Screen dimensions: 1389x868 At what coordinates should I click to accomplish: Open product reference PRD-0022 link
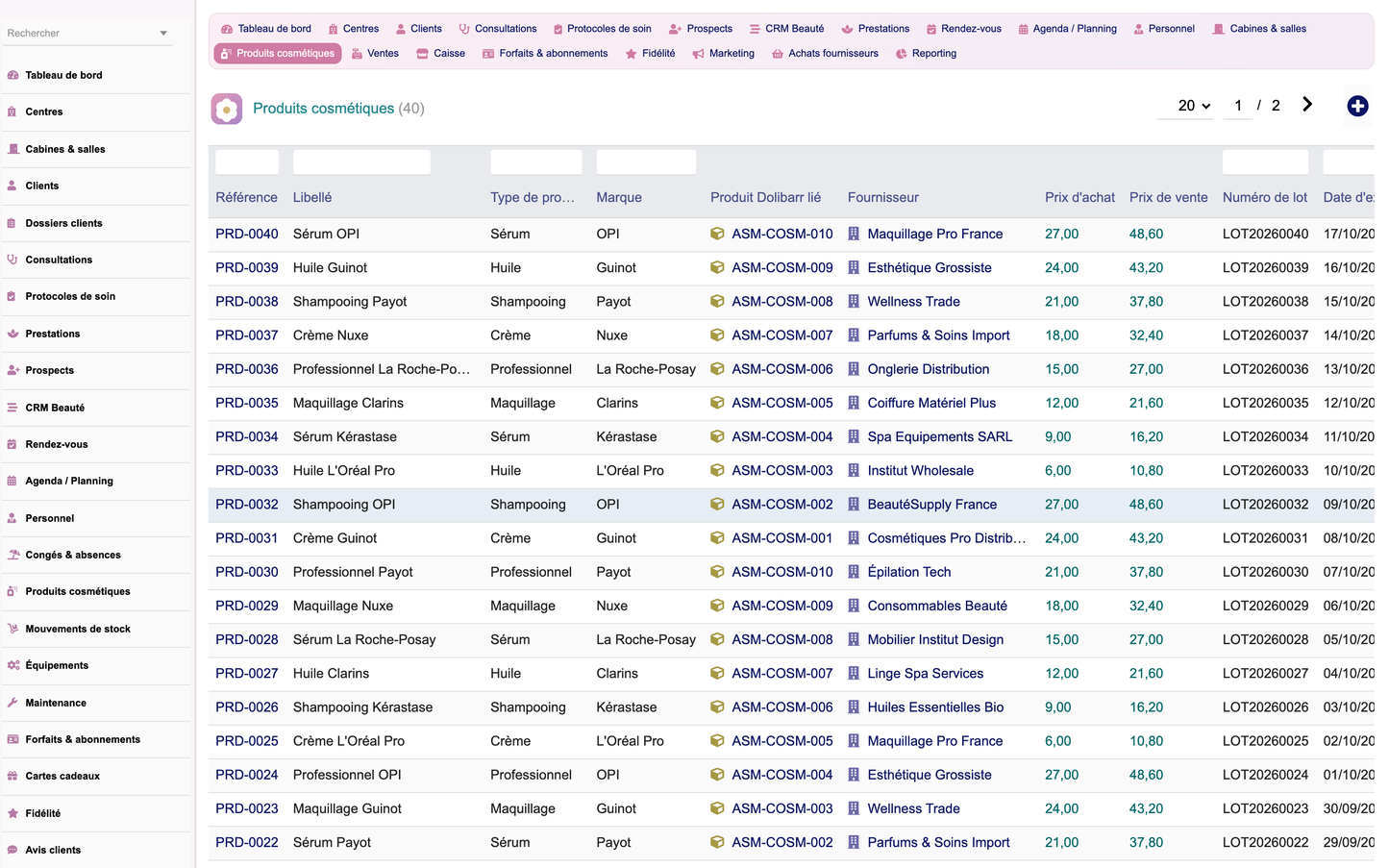[x=247, y=842]
